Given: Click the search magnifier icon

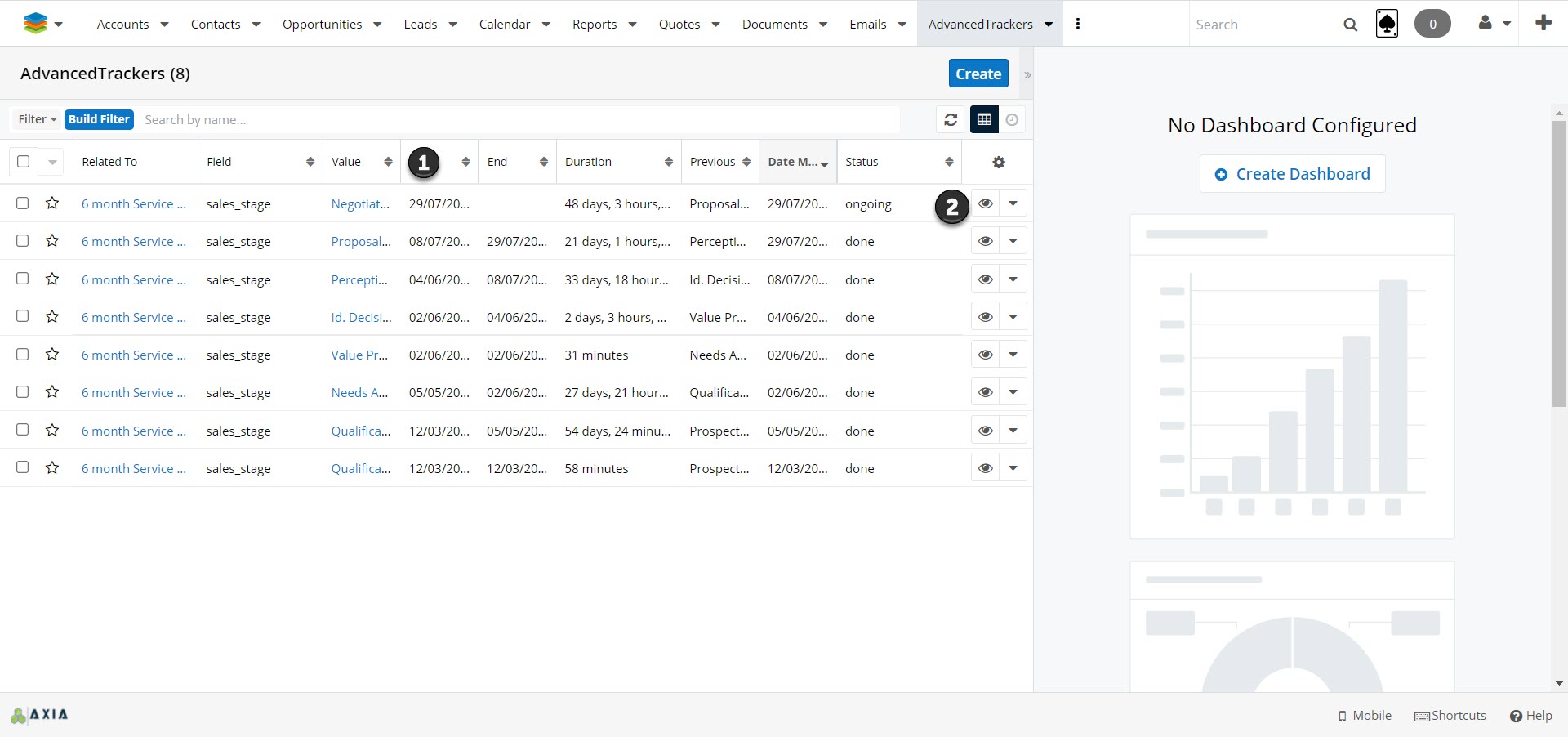Looking at the screenshot, I should tap(1351, 25).
